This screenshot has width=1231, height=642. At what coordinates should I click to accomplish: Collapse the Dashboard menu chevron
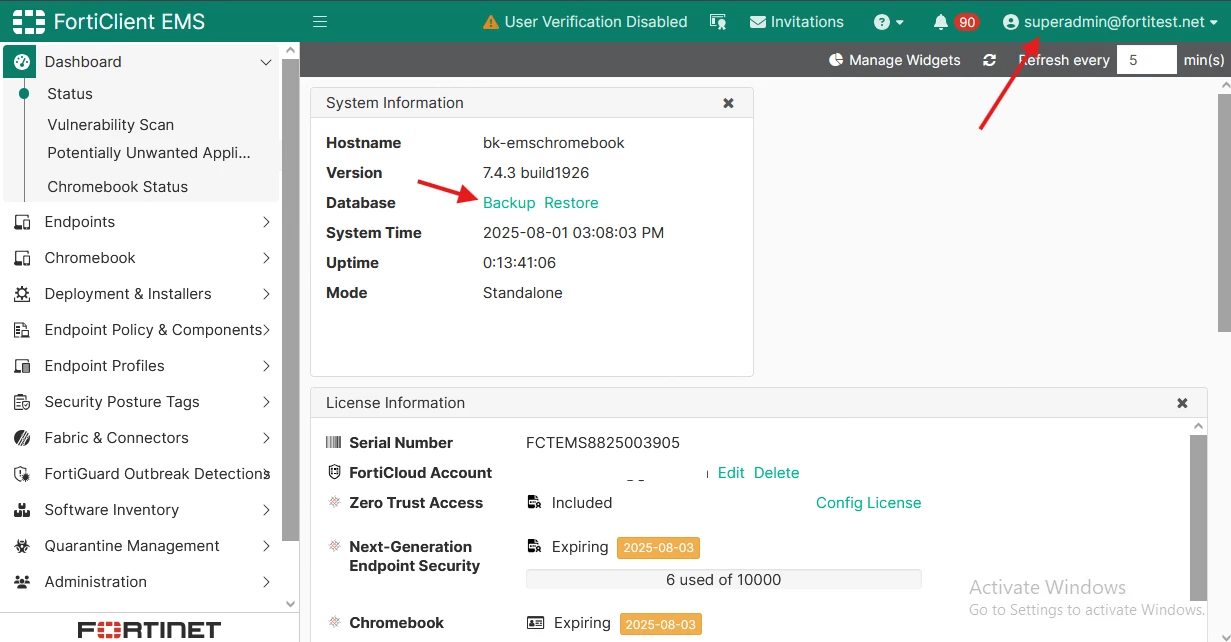click(266, 62)
